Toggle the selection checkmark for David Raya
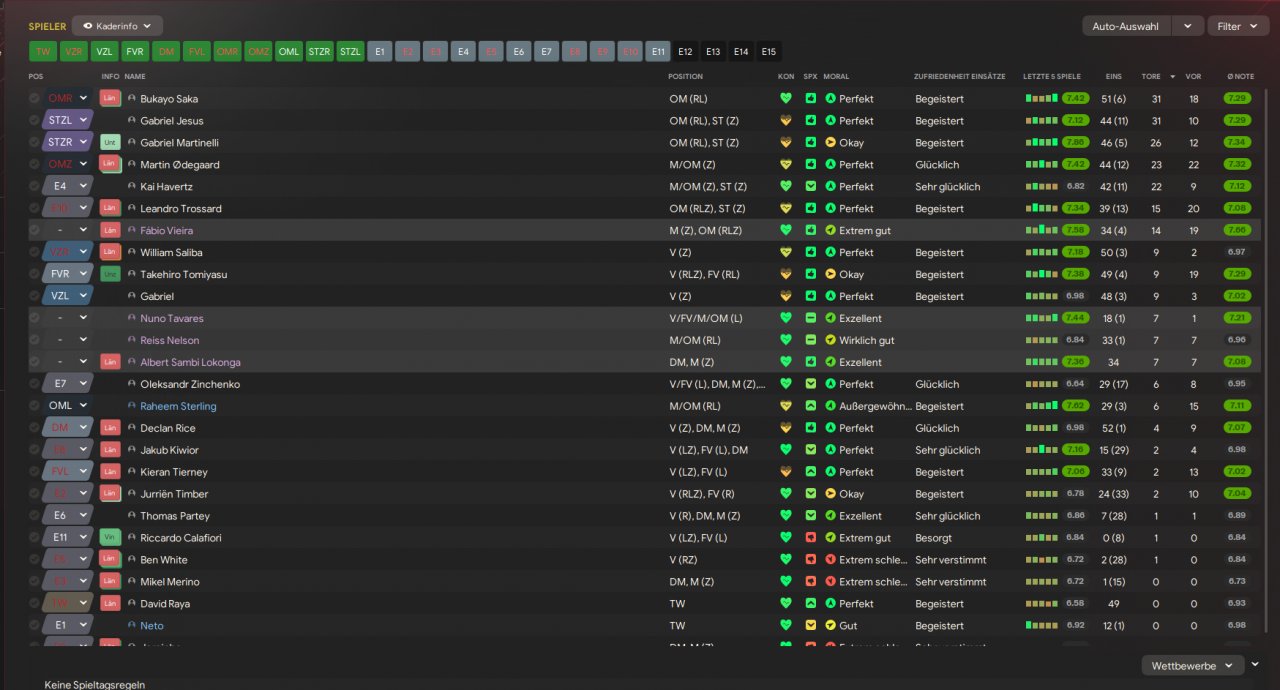 pyautogui.click(x=35, y=604)
